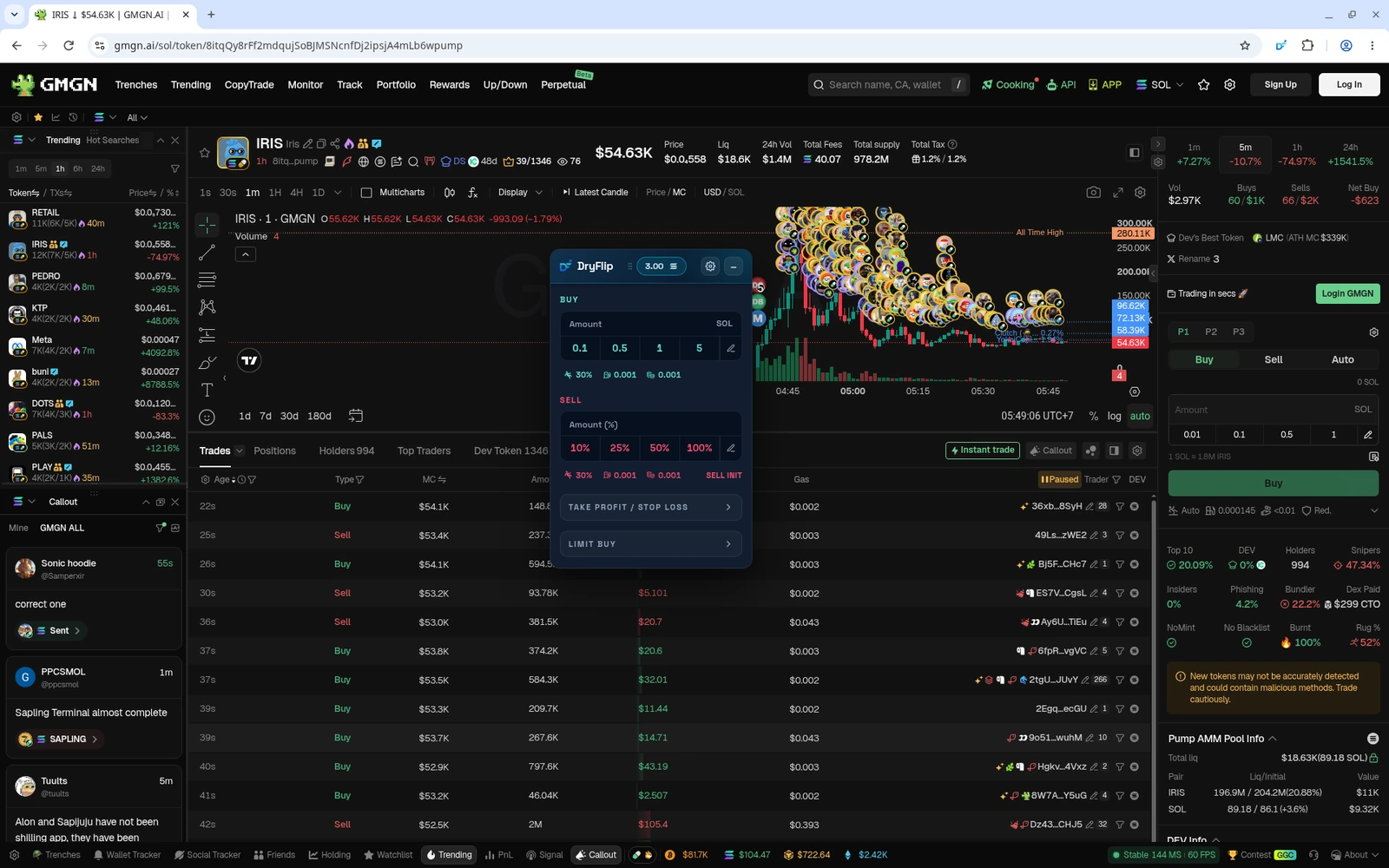The height and width of the screenshot is (868, 1389).
Task: Select 50% DryFlip sell amount
Action: [x=660, y=448]
